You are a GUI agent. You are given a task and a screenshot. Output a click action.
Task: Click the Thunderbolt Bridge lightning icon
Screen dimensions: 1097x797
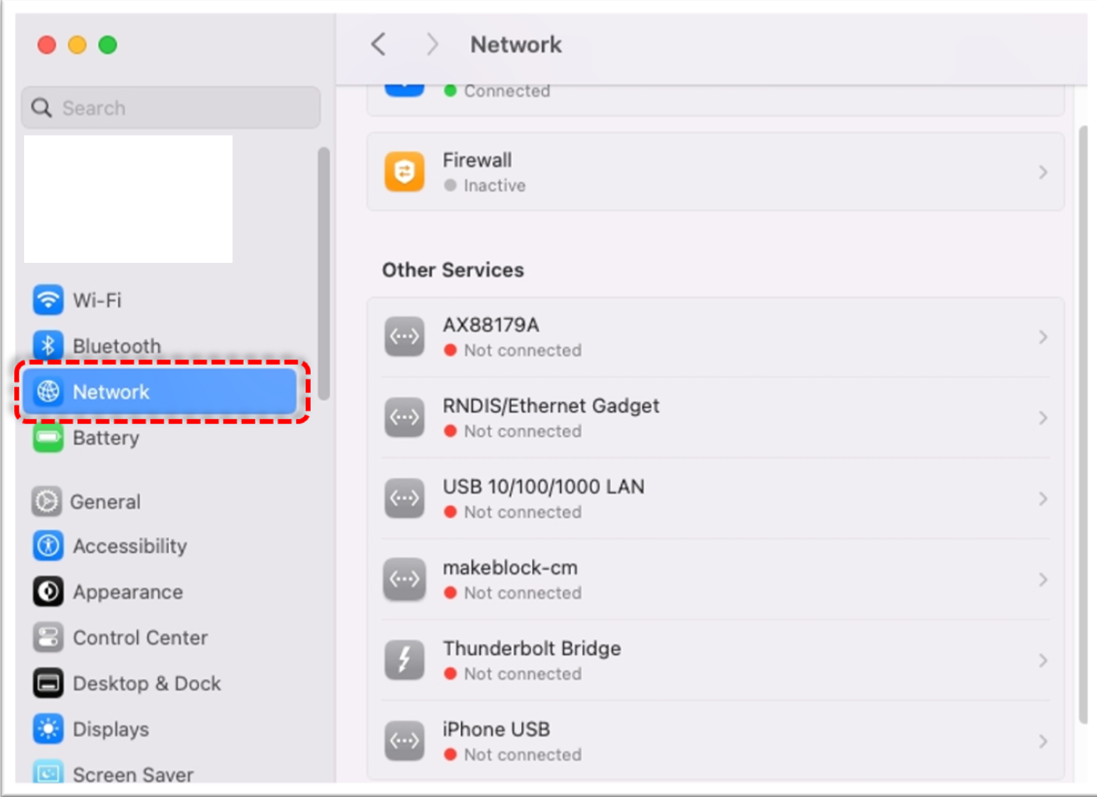405,660
